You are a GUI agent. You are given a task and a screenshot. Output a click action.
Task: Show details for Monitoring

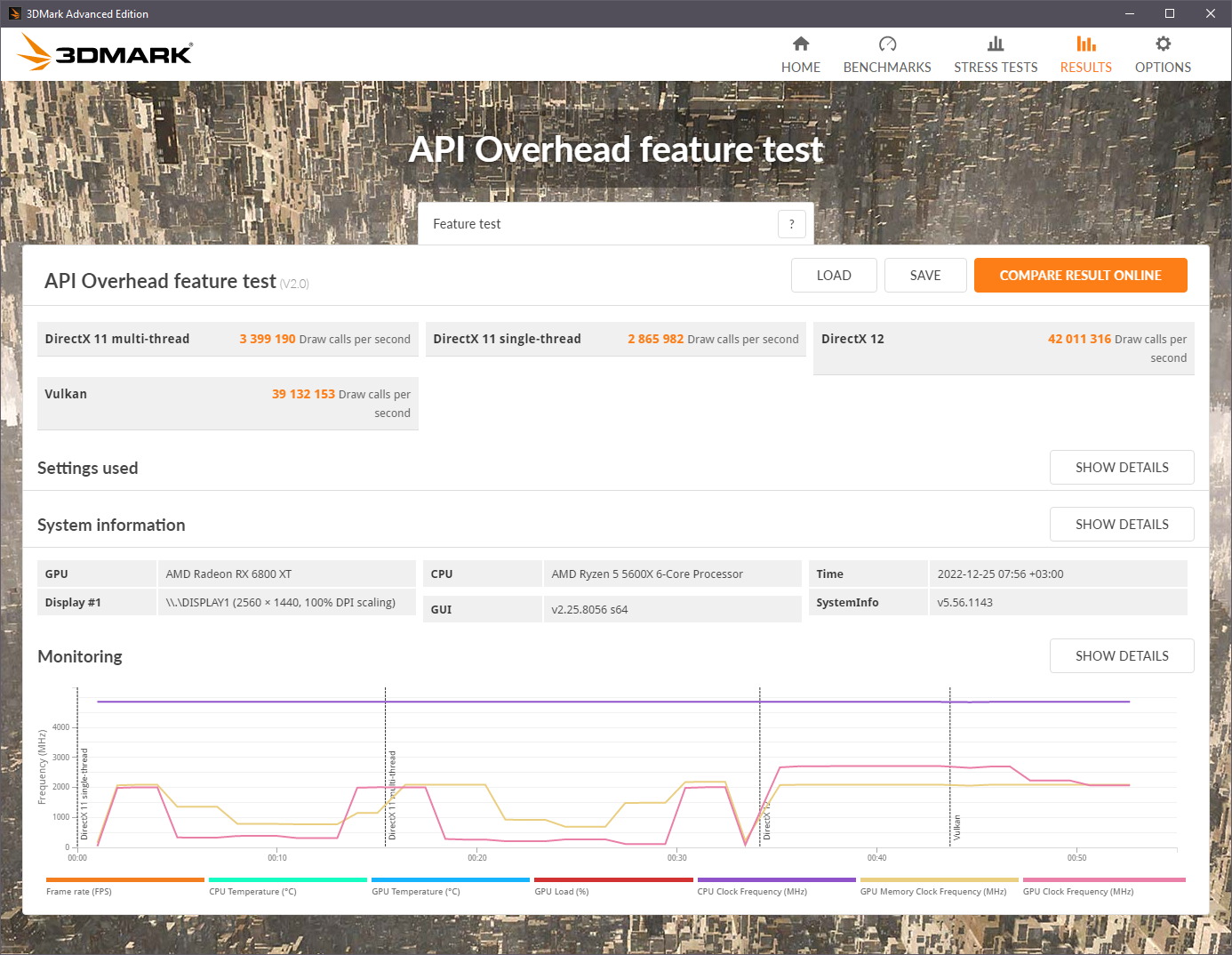1122,656
